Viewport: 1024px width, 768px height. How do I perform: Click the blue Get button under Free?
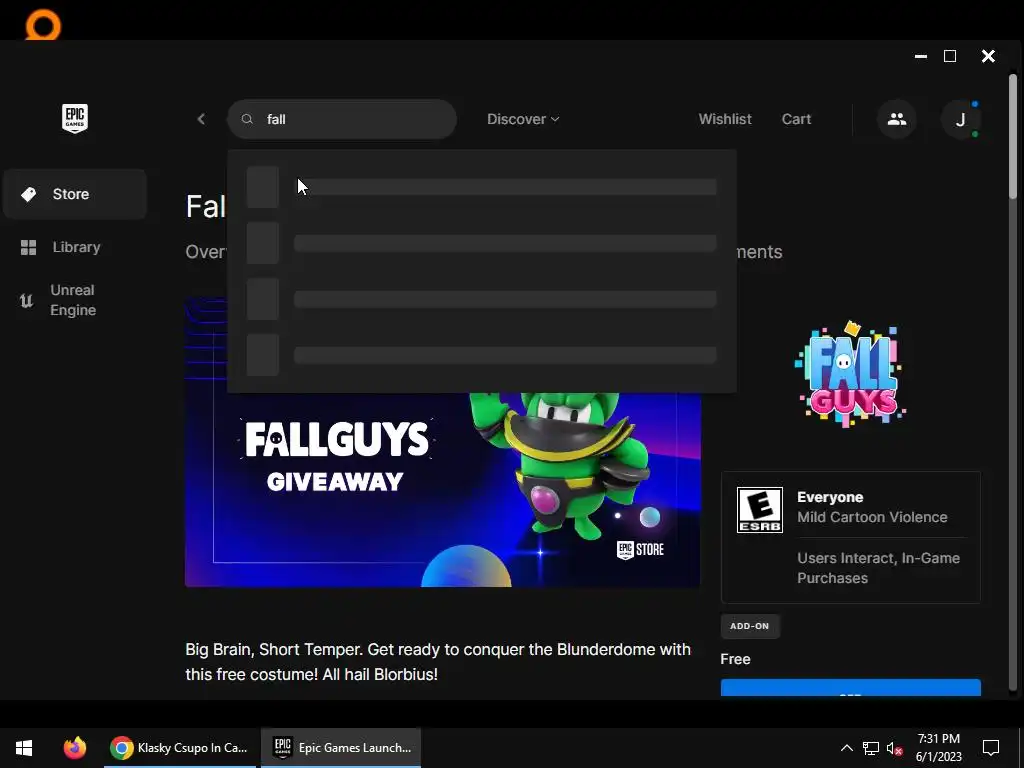pyautogui.click(x=850, y=688)
